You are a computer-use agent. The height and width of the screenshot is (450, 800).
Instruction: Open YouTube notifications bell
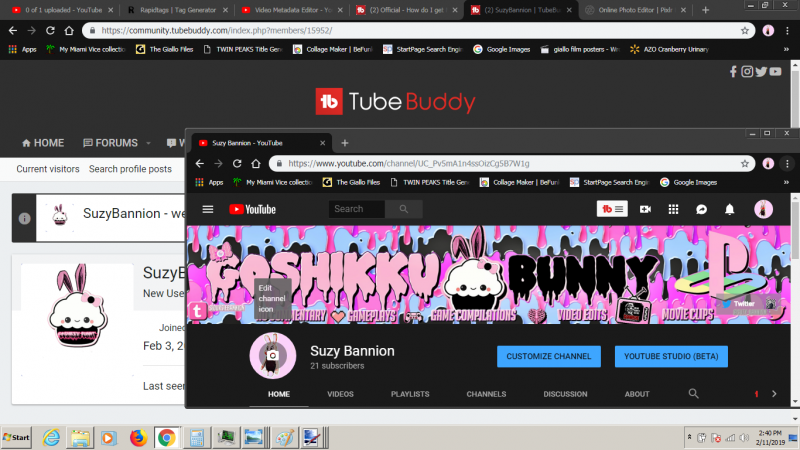[x=730, y=209]
